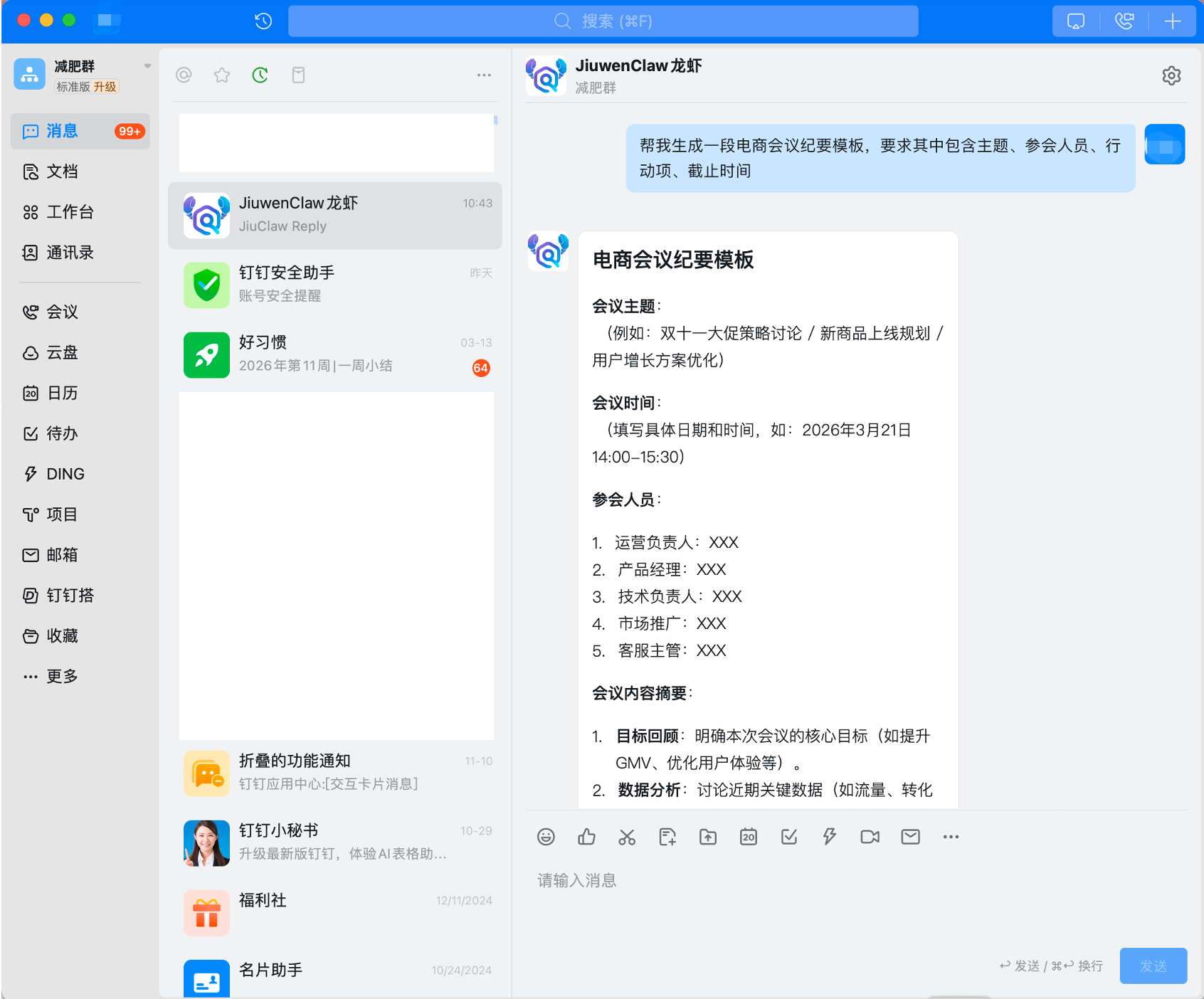Open the 邮箱 mail sidebar icon
This screenshot has height=999, width=1204.
[x=60, y=555]
